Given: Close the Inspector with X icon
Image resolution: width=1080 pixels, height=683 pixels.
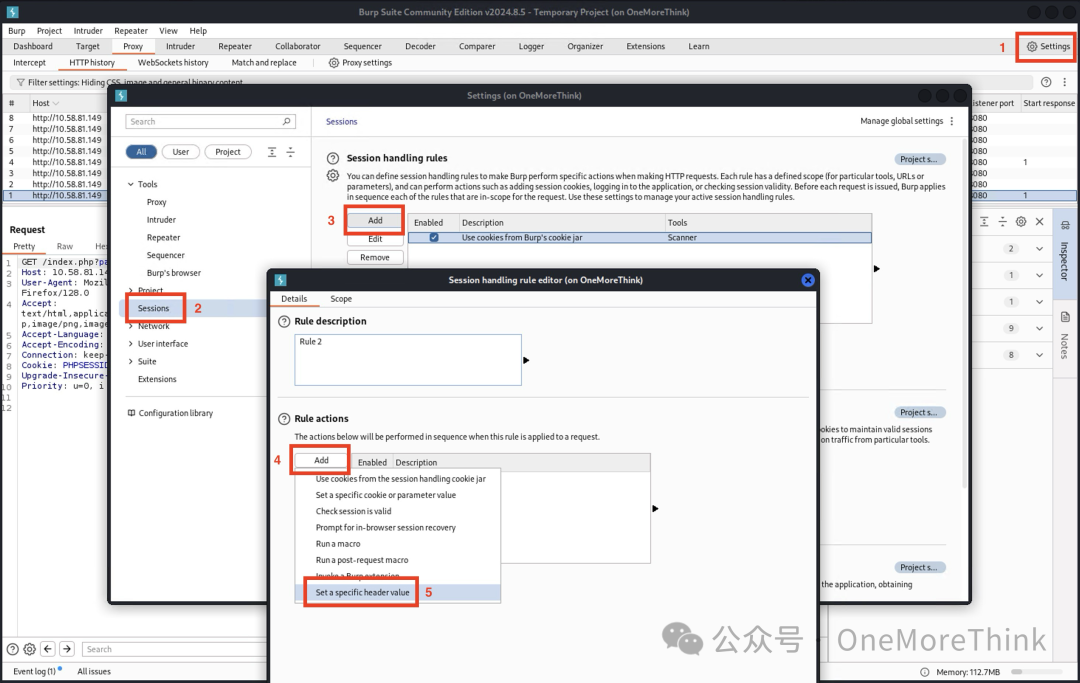Looking at the screenshot, I should 1039,221.
